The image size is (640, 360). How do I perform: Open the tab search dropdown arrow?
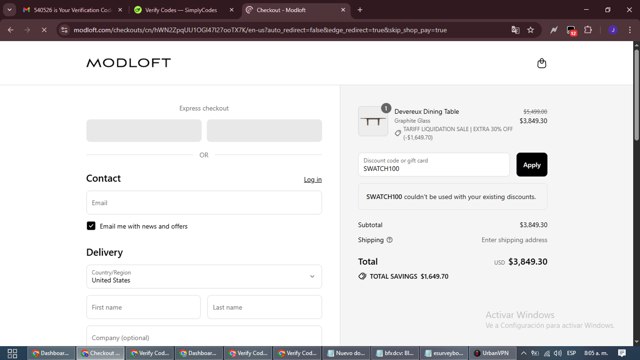coord(9,10)
